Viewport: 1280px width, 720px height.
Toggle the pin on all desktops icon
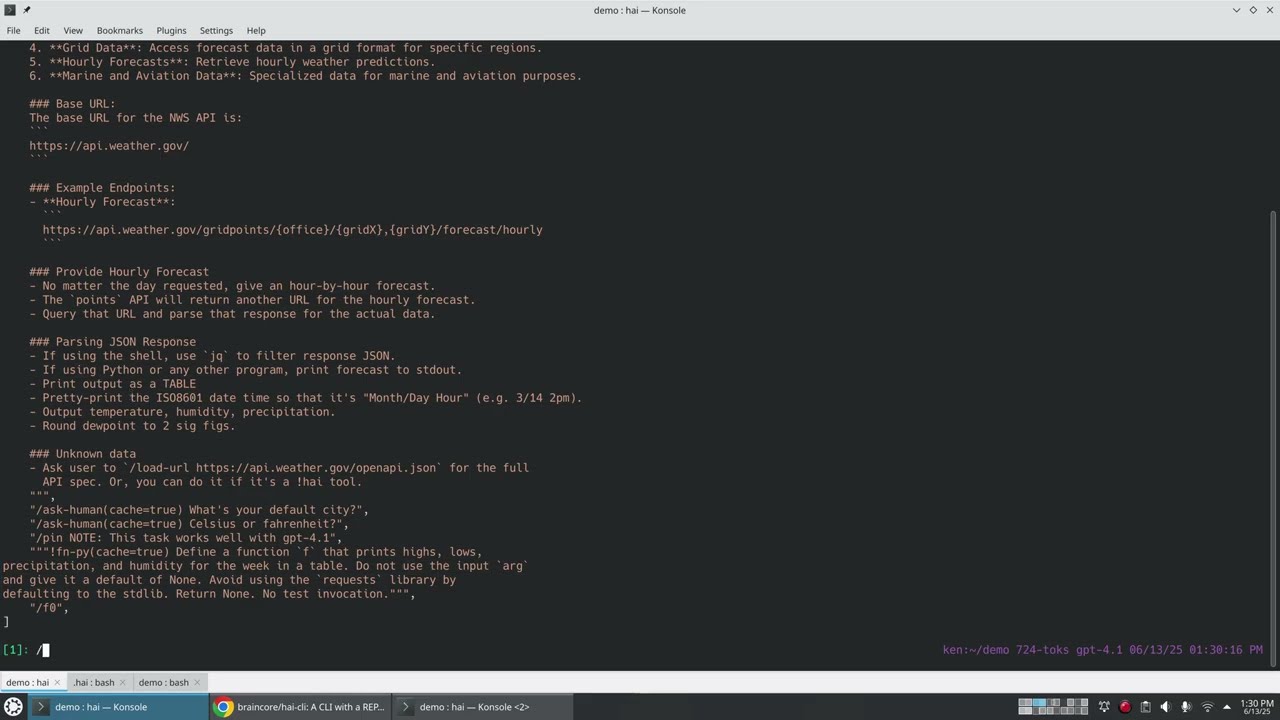(x=27, y=10)
